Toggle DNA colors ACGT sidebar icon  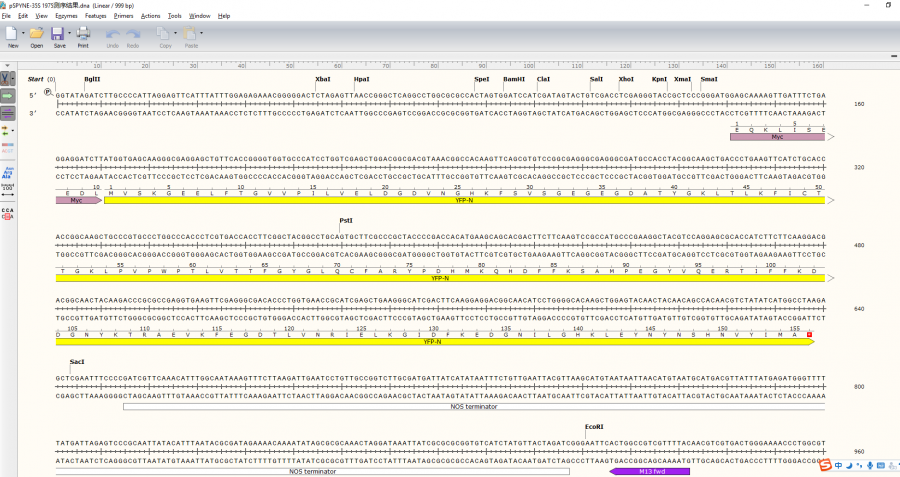tap(7, 148)
